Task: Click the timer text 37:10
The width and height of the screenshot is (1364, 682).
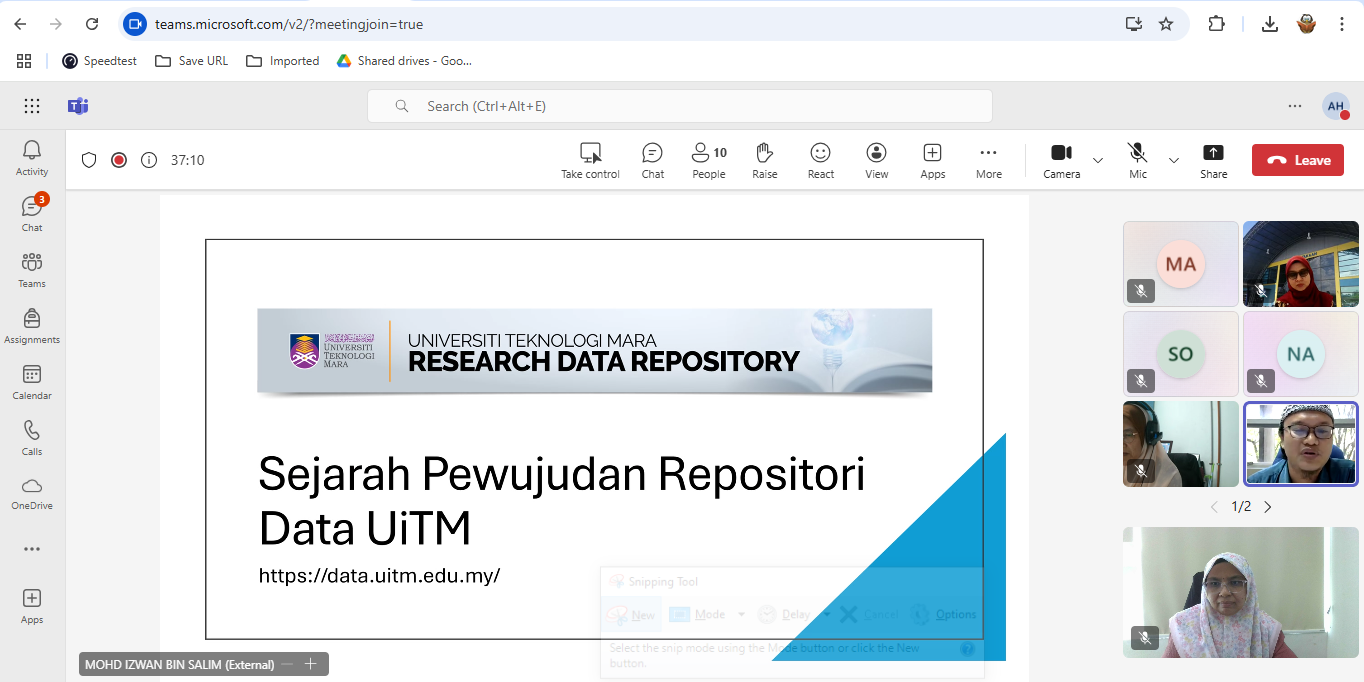Action: [188, 160]
